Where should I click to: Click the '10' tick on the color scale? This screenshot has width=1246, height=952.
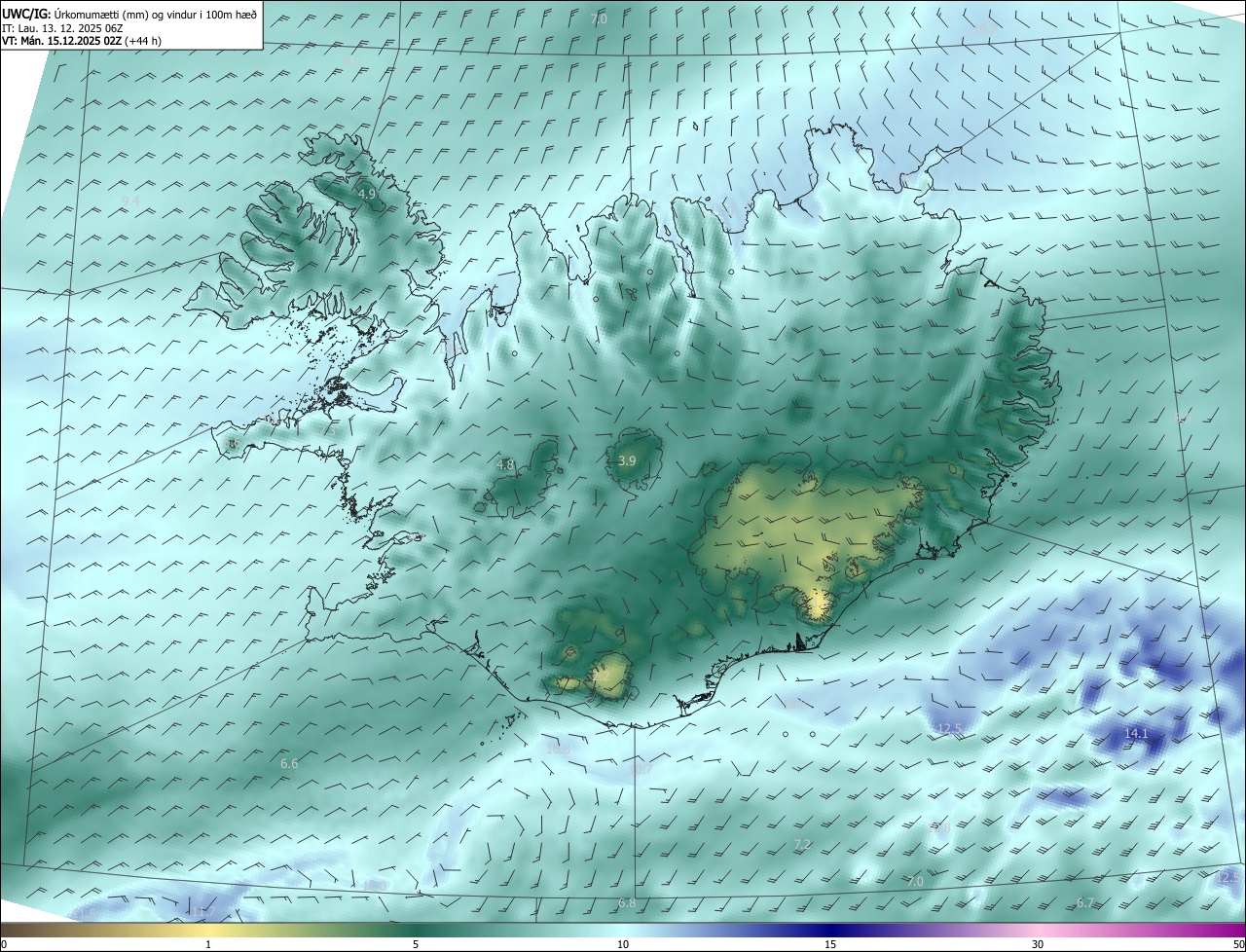click(623, 944)
